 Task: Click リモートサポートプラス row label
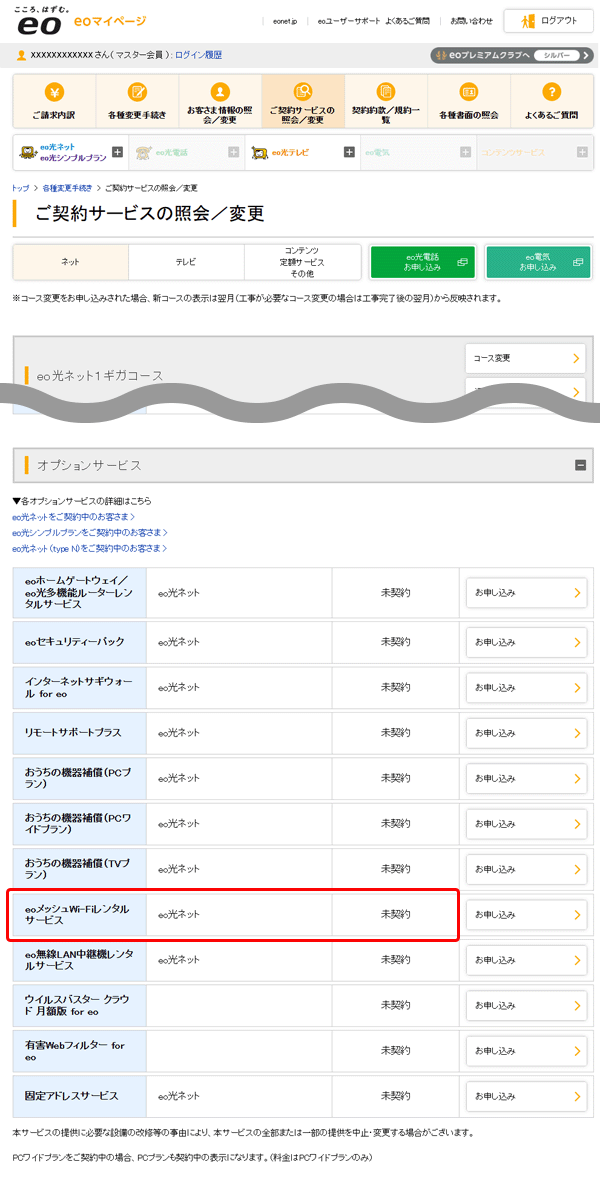(x=73, y=732)
